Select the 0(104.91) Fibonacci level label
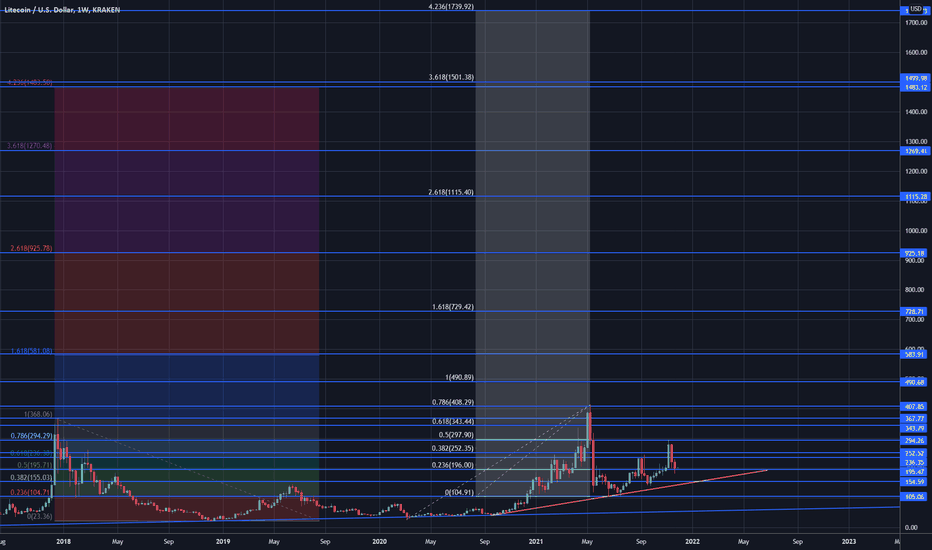 [459, 492]
